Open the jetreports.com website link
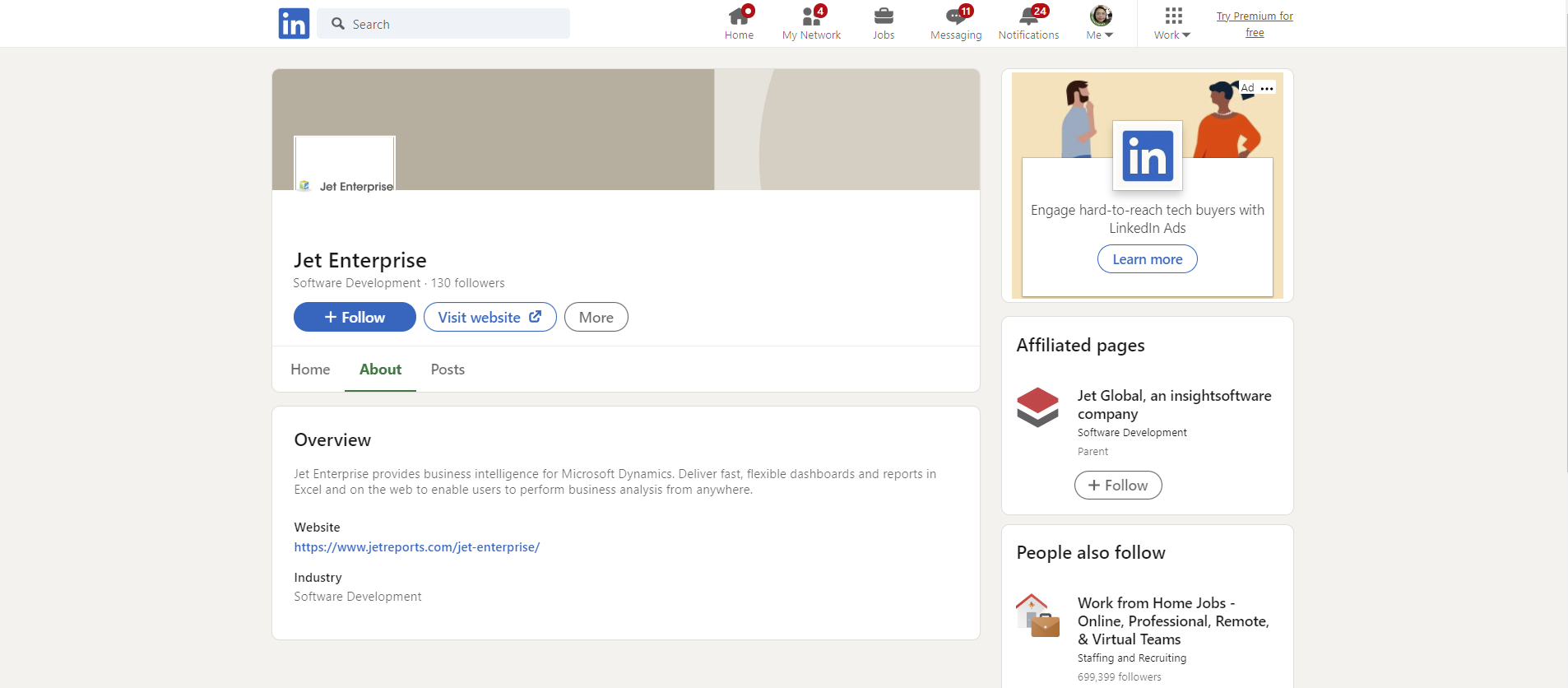 pyautogui.click(x=417, y=547)
